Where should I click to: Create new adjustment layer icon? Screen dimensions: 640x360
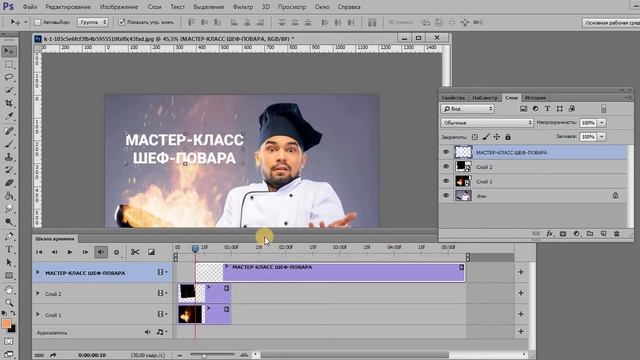pos(576,233)
